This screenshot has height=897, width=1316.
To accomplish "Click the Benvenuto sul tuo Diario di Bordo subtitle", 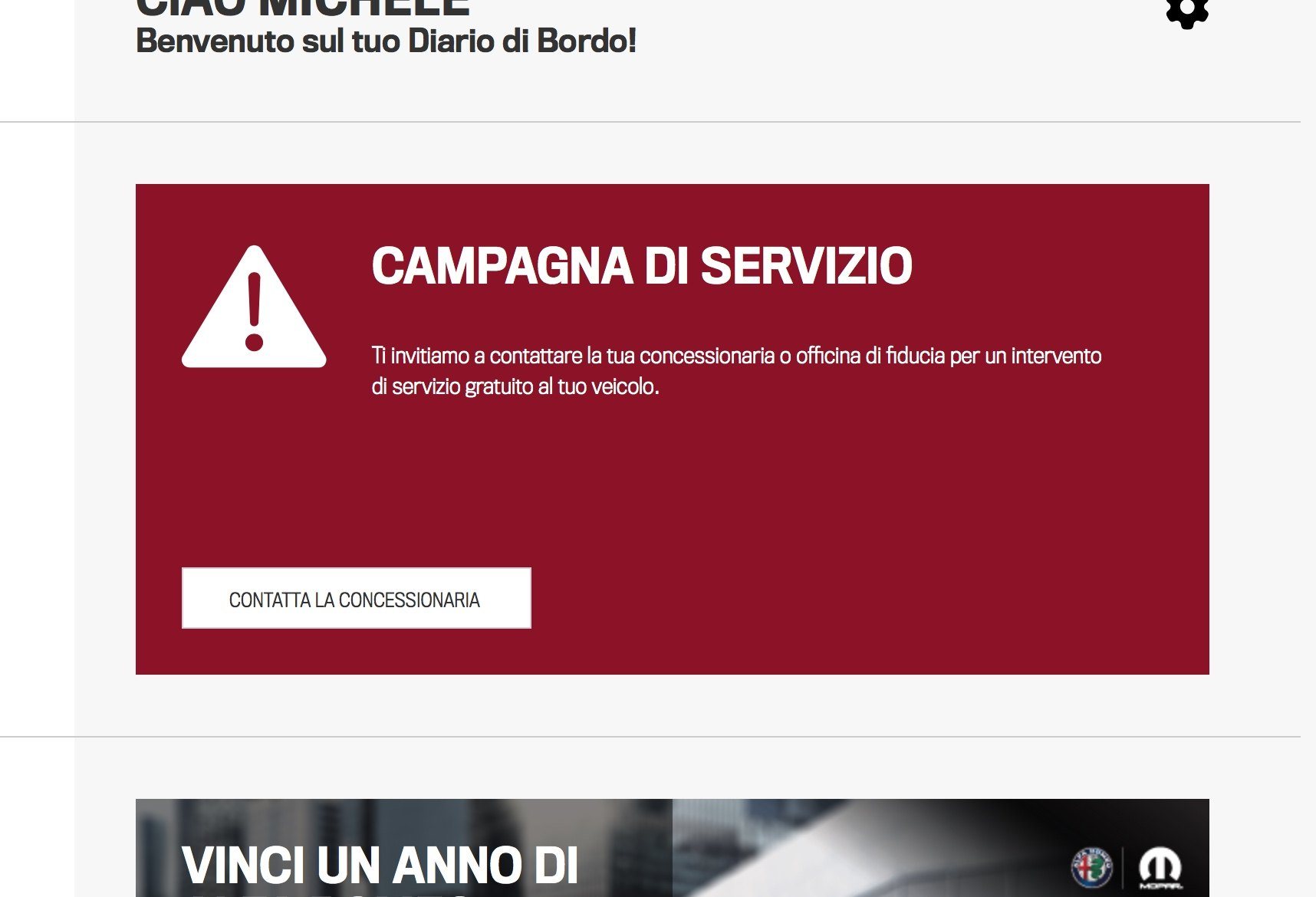I will coord(386,41).
